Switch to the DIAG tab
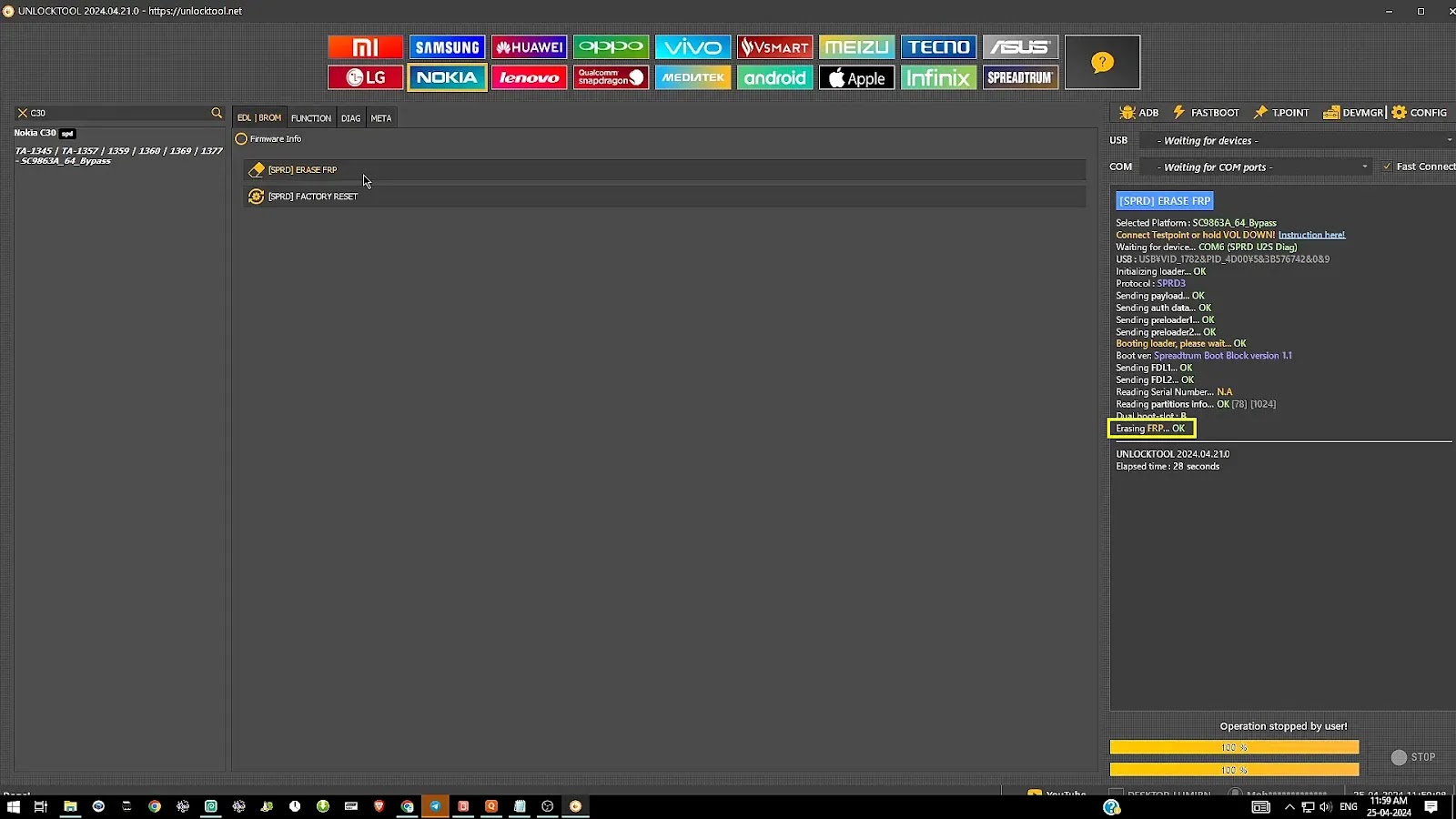 point(350,118)
